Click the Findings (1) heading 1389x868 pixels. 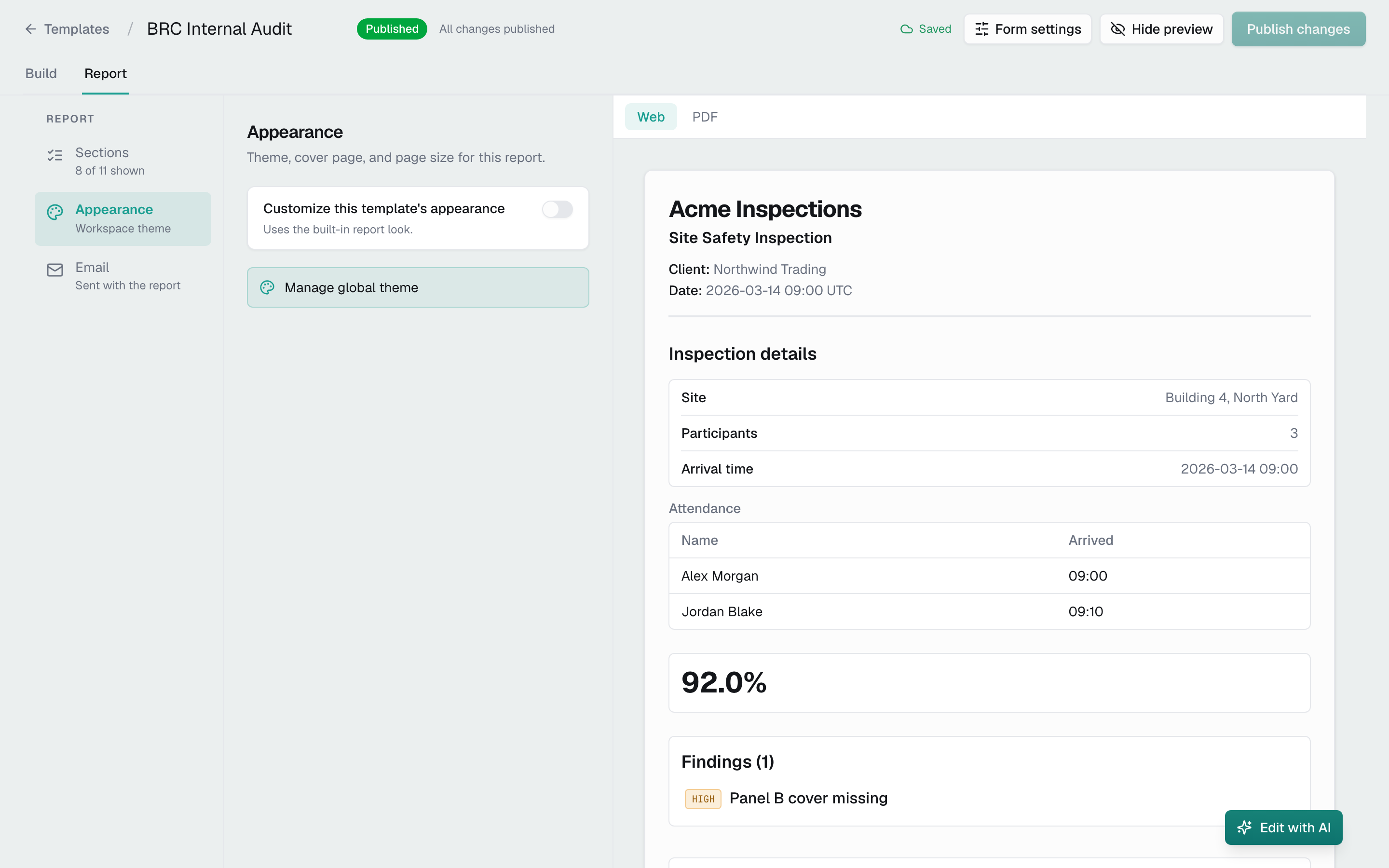728,761
